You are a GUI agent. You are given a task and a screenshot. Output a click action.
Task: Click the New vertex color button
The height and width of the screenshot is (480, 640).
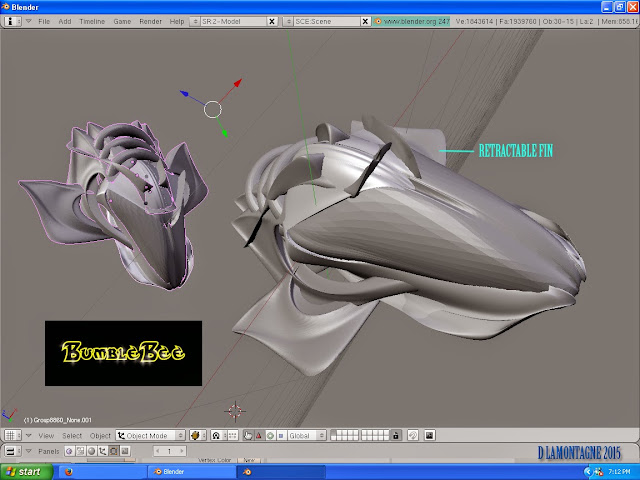249,460
